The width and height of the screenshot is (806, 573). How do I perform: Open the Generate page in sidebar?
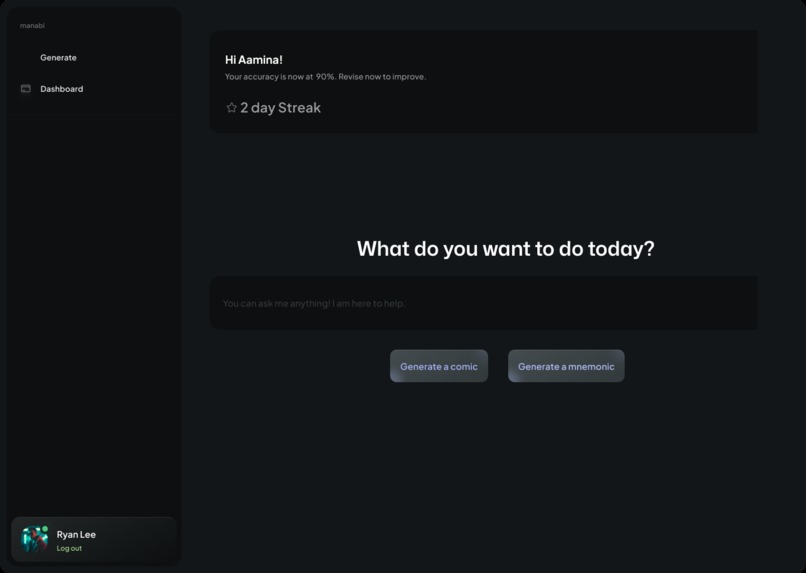[58, 58]
